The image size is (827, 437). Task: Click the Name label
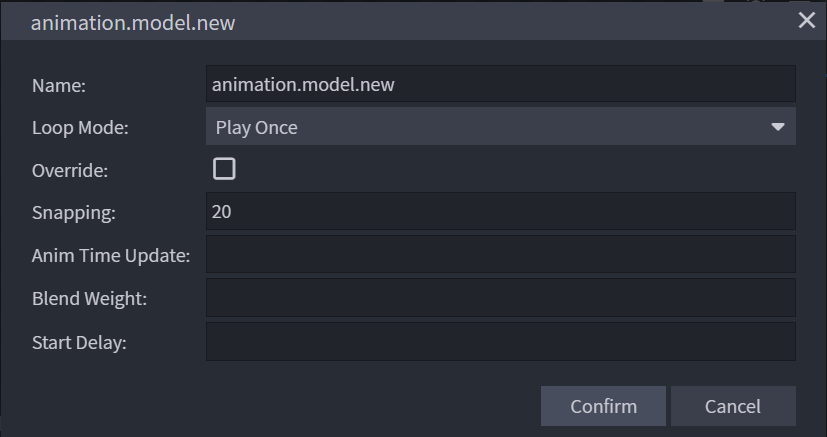point(59,86)
